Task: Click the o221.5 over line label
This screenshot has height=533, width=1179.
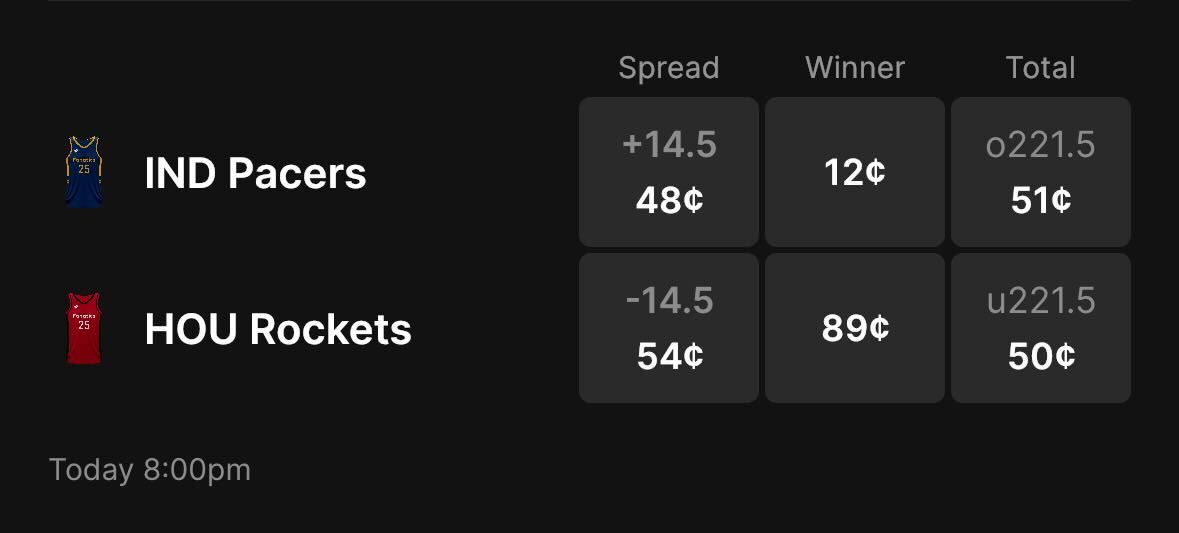Action: pyautogui.click(x=1041, y=146)
